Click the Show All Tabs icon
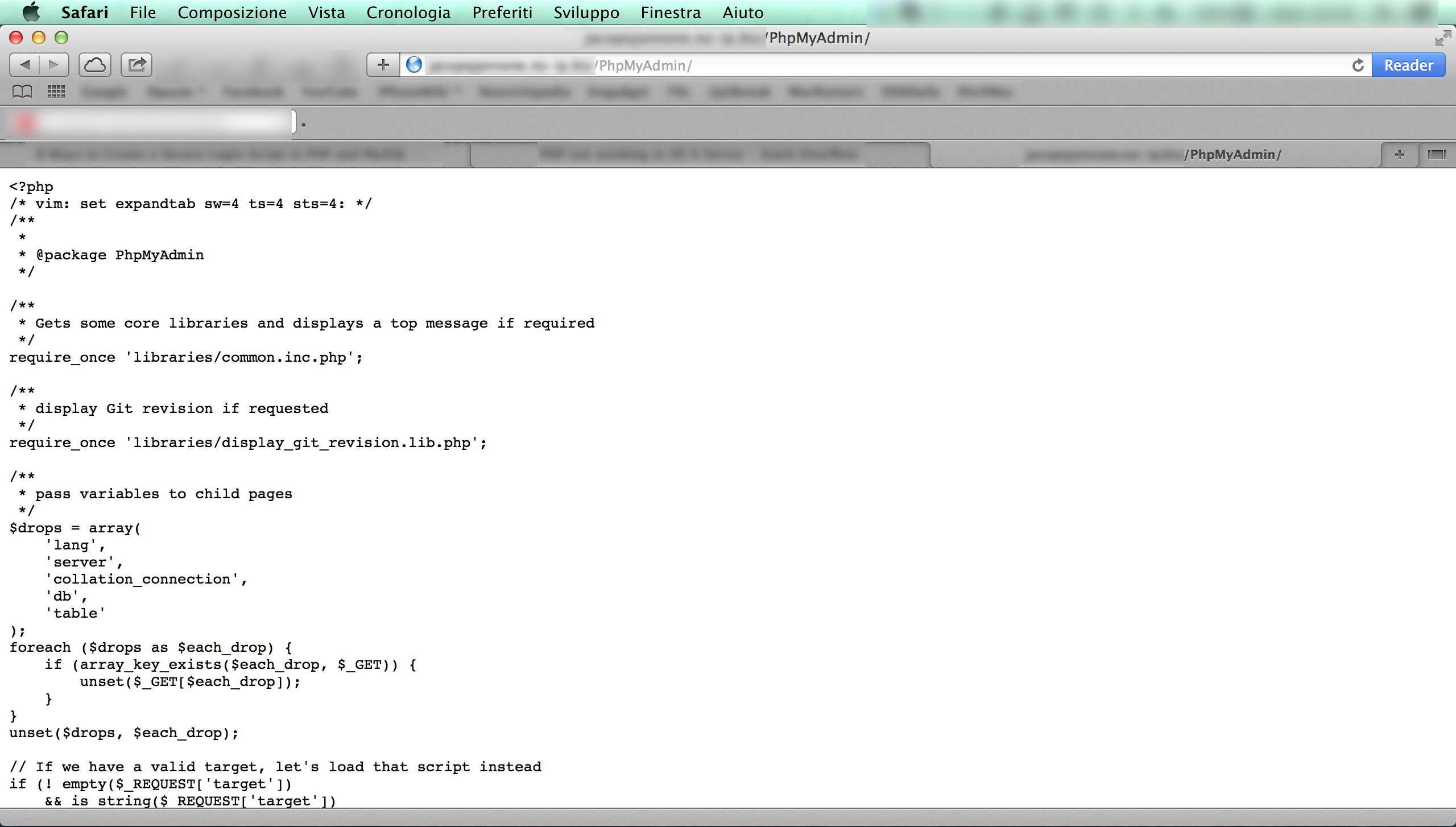The image size is (1456, 827). [1437, 155]
